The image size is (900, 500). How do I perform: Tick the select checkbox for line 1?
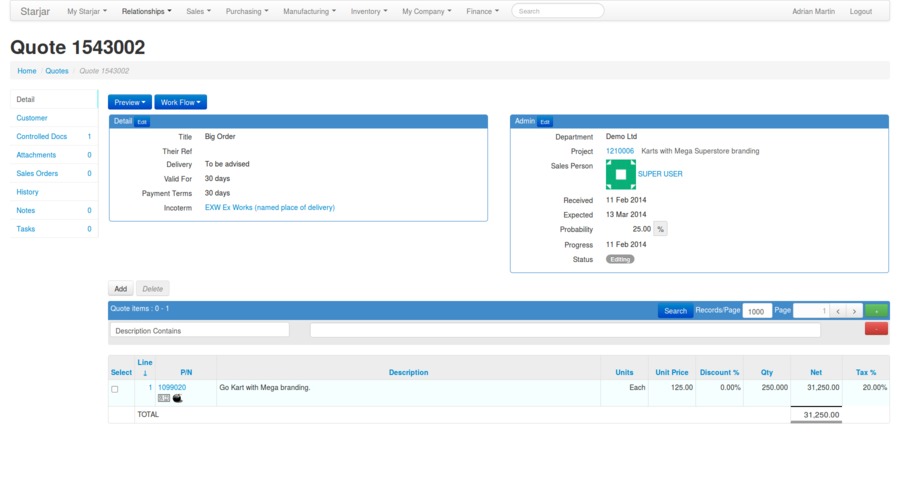click(x=114, y=388)
